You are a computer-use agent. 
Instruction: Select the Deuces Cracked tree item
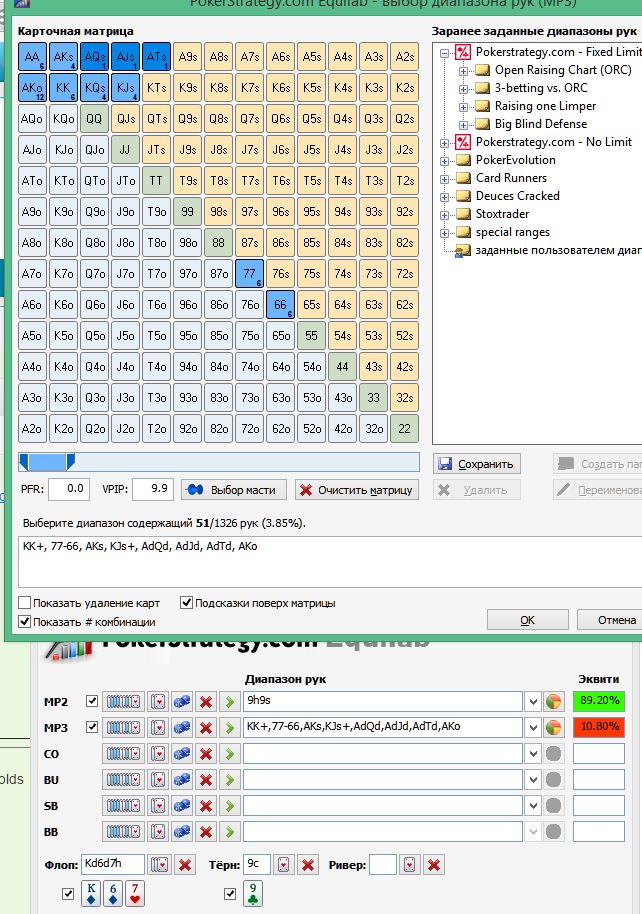click(x=517, y=196)
